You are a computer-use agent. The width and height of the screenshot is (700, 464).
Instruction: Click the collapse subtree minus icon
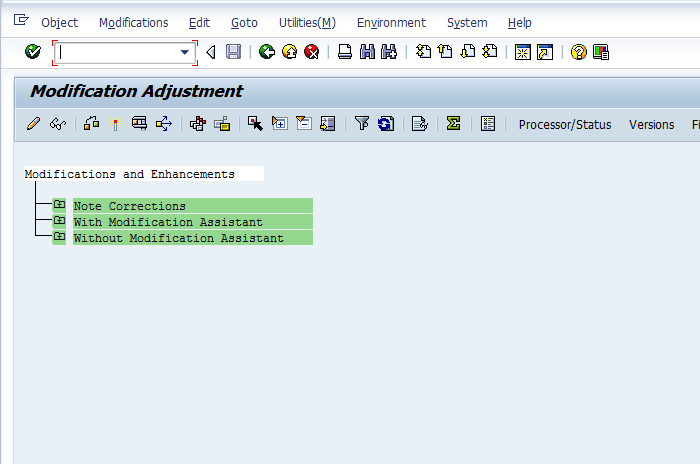click(304, 123)
